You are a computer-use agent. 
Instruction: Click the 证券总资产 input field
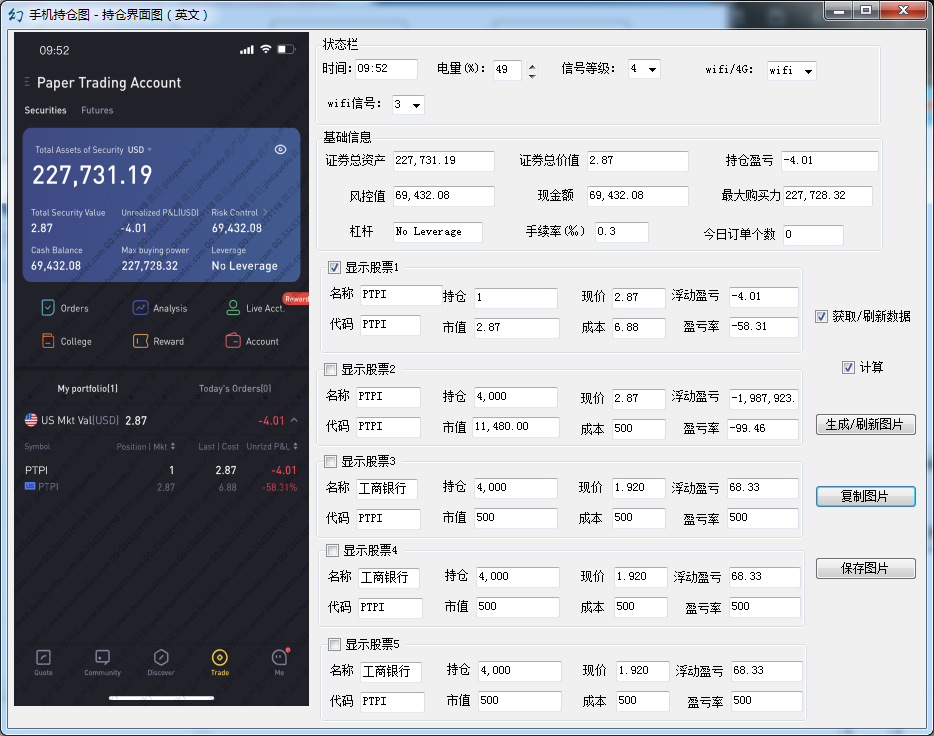(443, 162)
